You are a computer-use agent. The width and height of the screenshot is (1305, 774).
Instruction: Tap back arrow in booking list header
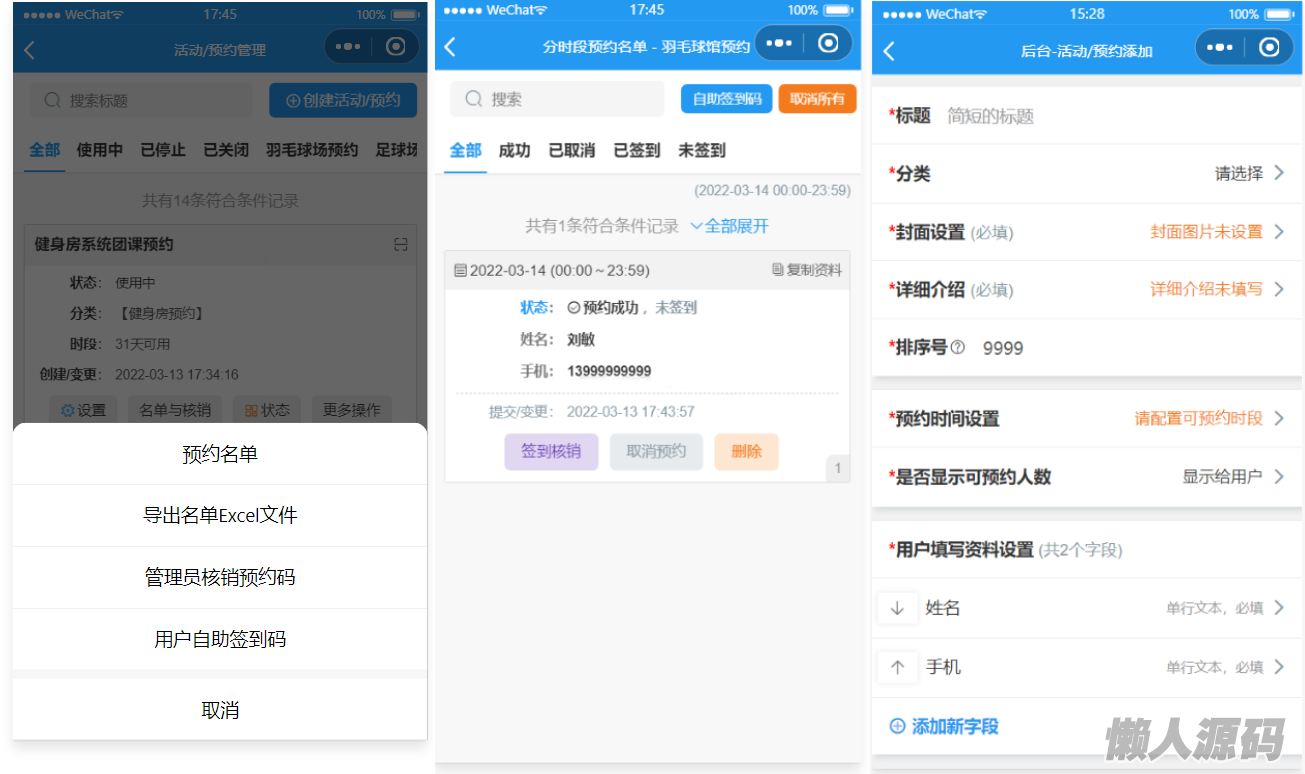pyautogui.click(x=450, y=47)
